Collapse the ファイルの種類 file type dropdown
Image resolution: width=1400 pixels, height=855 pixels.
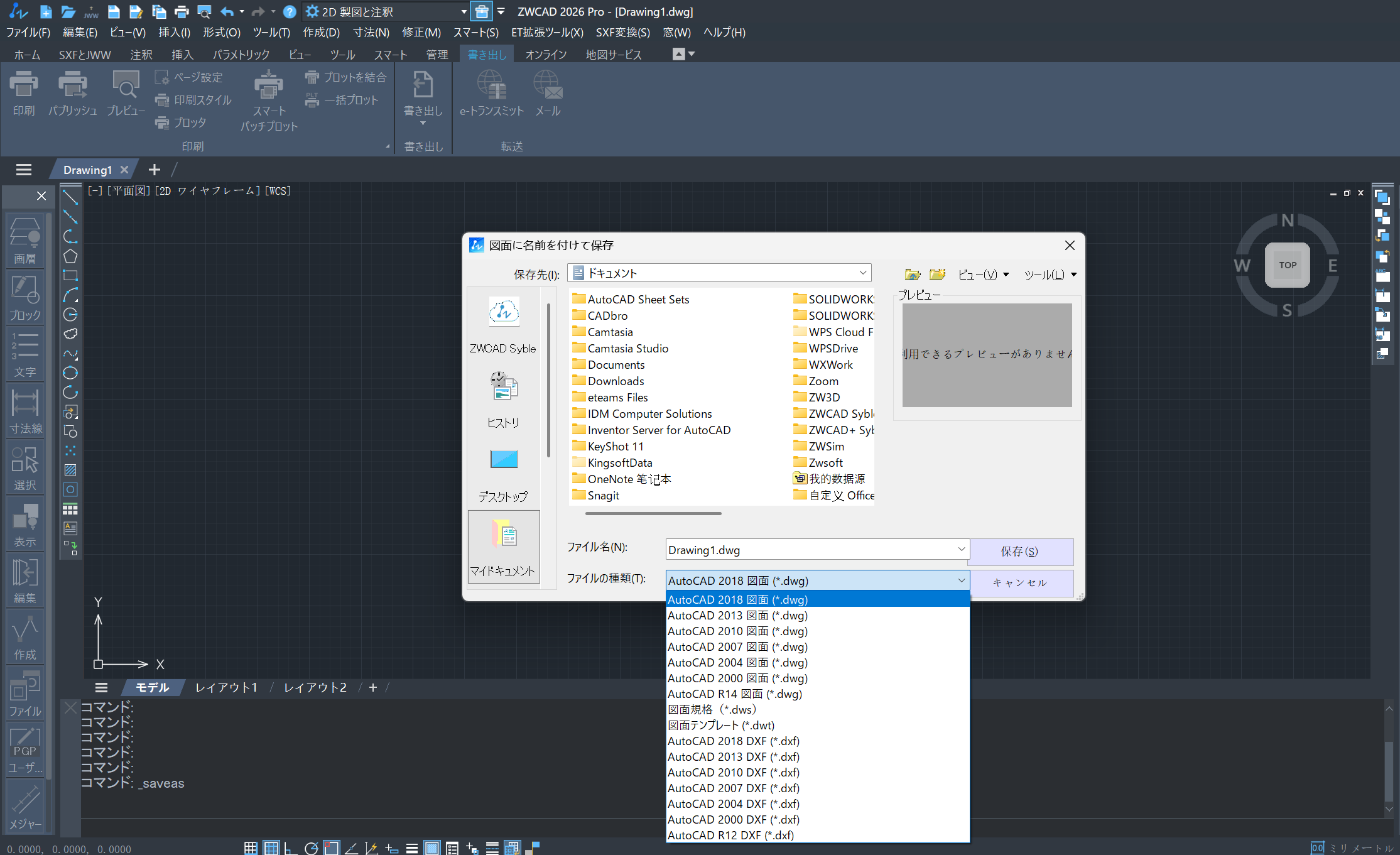click(x=961, y=580)
